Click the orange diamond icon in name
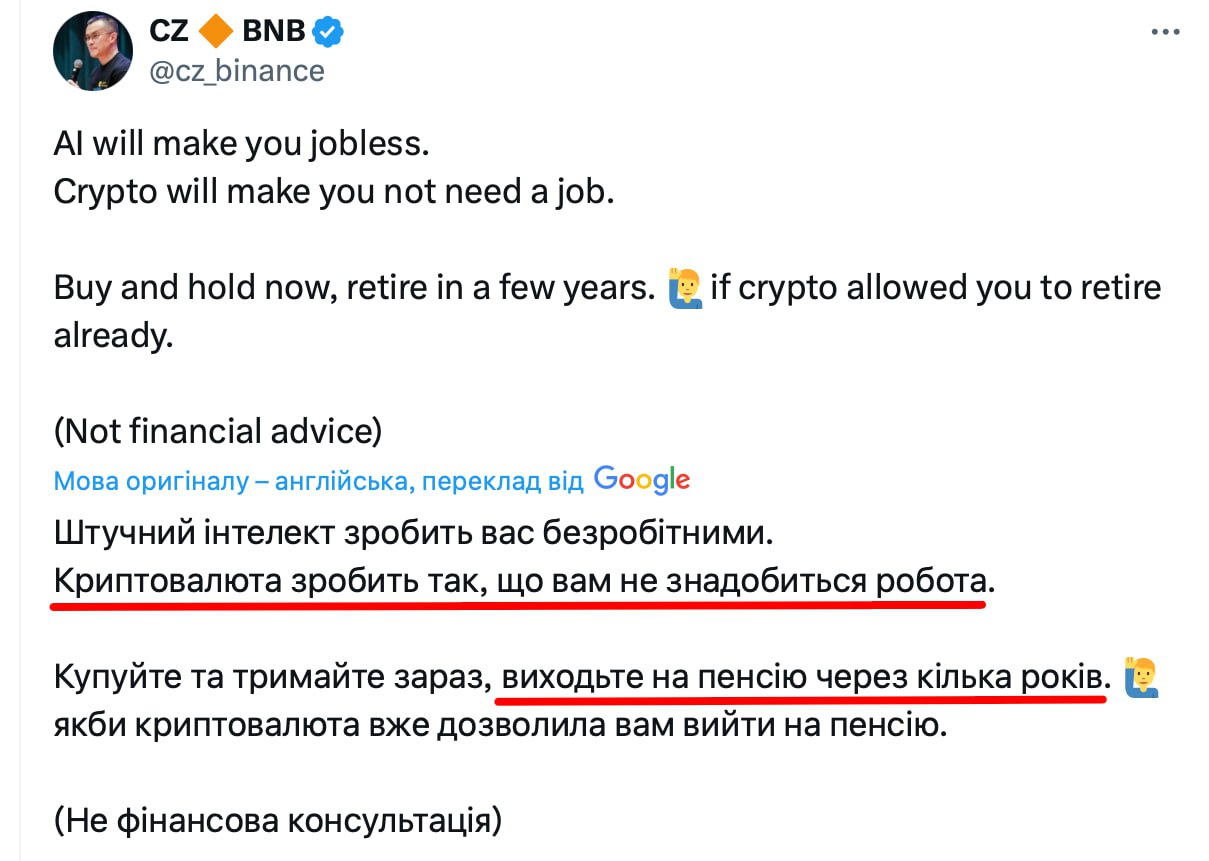Viewport: 1209px width, 861px height. tap(214, 33)
